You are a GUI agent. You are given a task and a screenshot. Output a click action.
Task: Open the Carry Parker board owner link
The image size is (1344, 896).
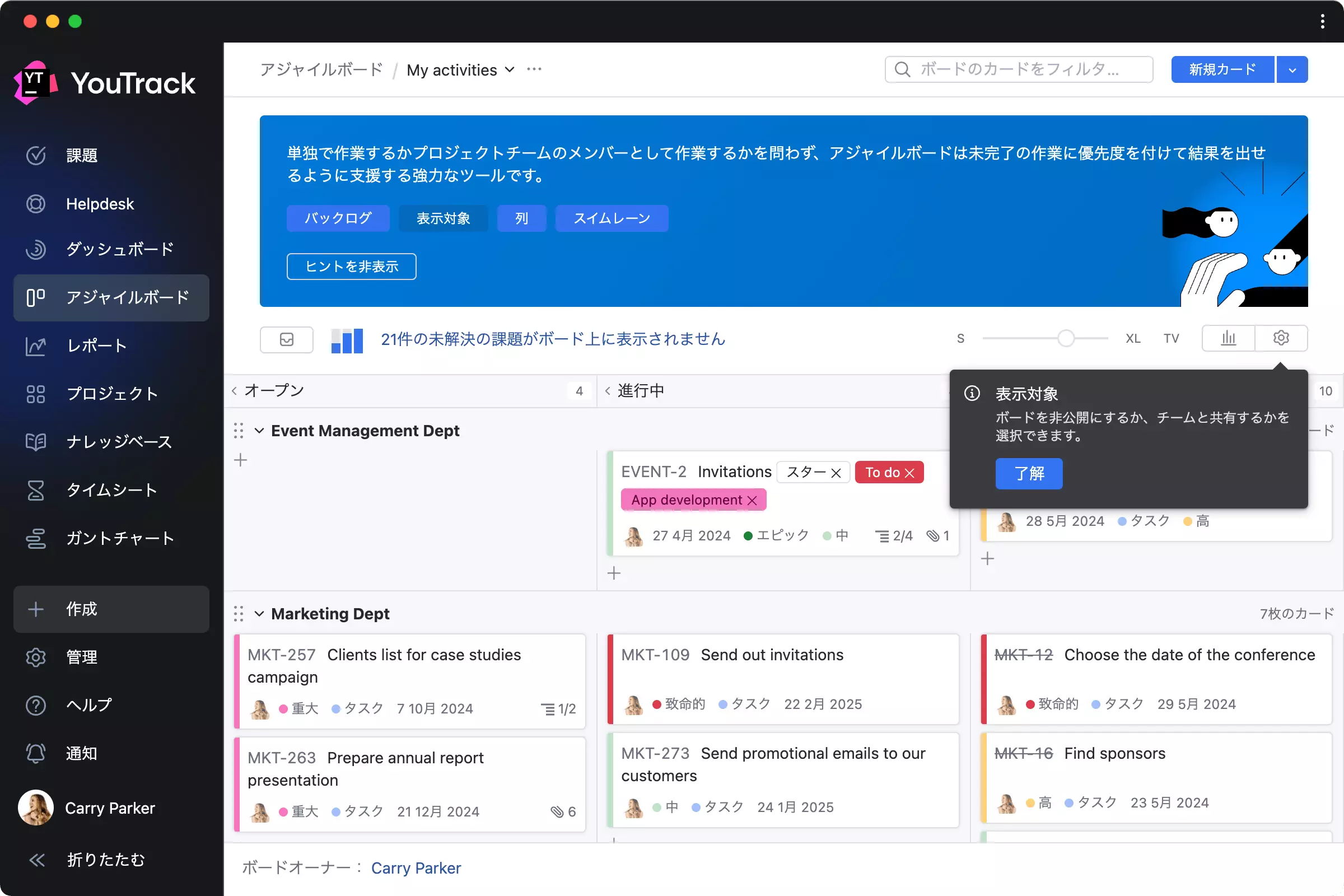click(x=416, y=867)
